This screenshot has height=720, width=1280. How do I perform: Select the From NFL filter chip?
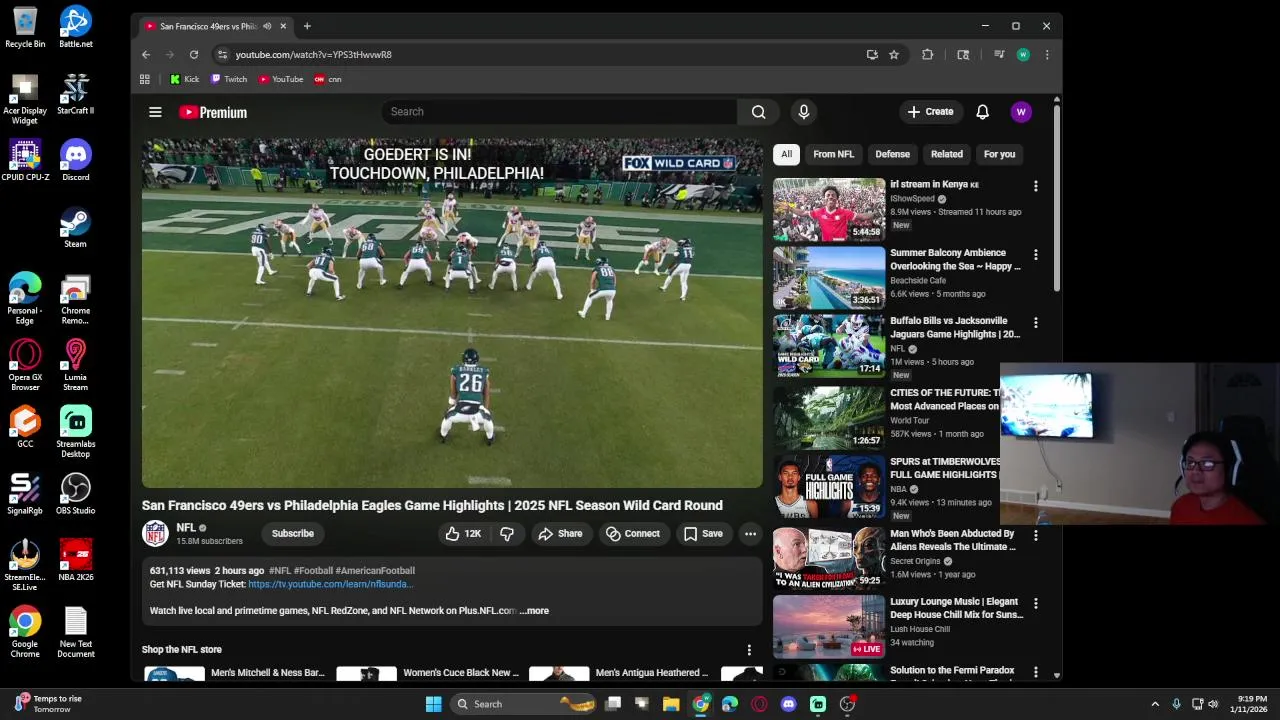(x=833, y=154)
